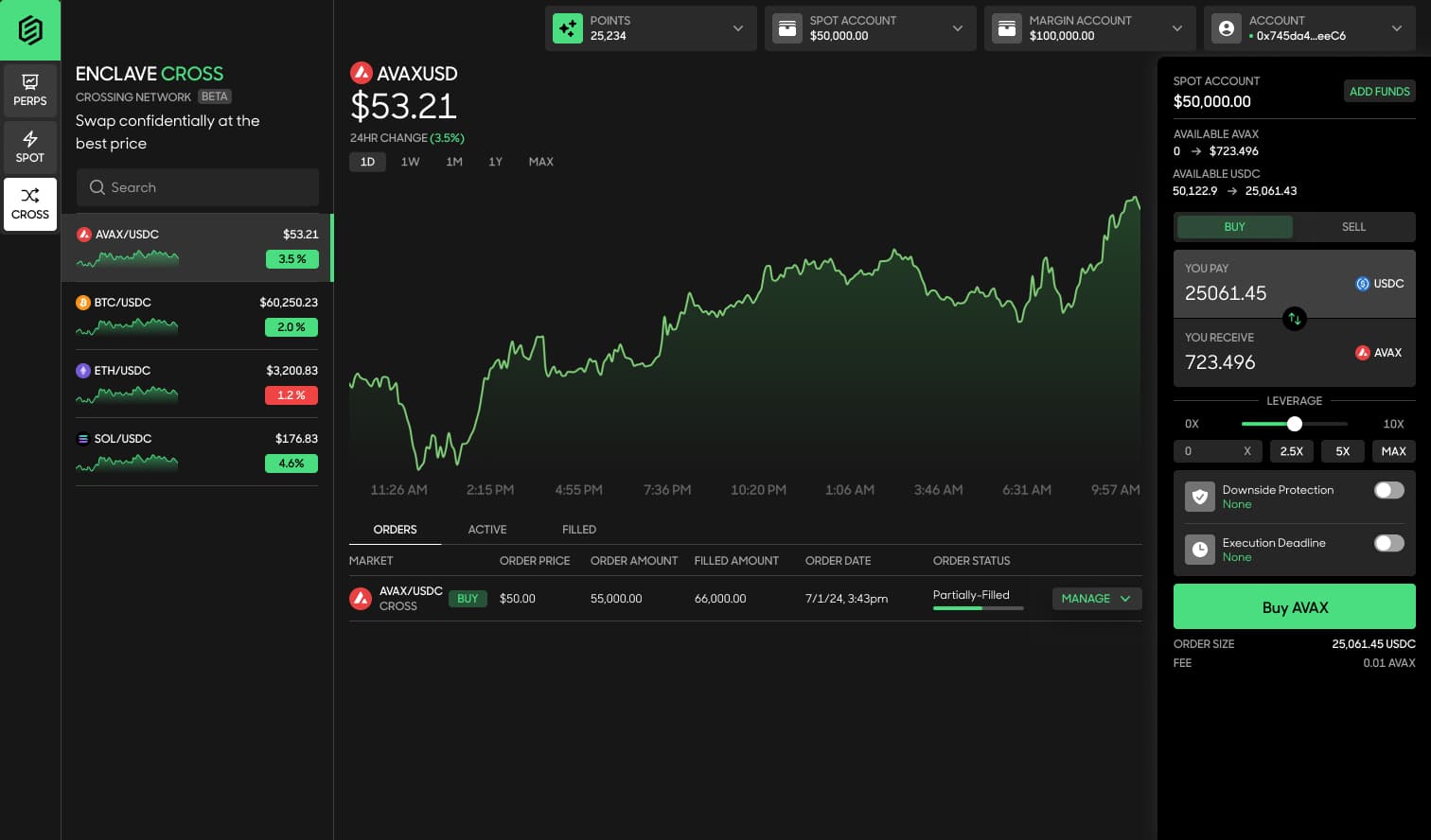Toggle Execution Deadline switch
1431x840 pixels.
[1389, 543]
